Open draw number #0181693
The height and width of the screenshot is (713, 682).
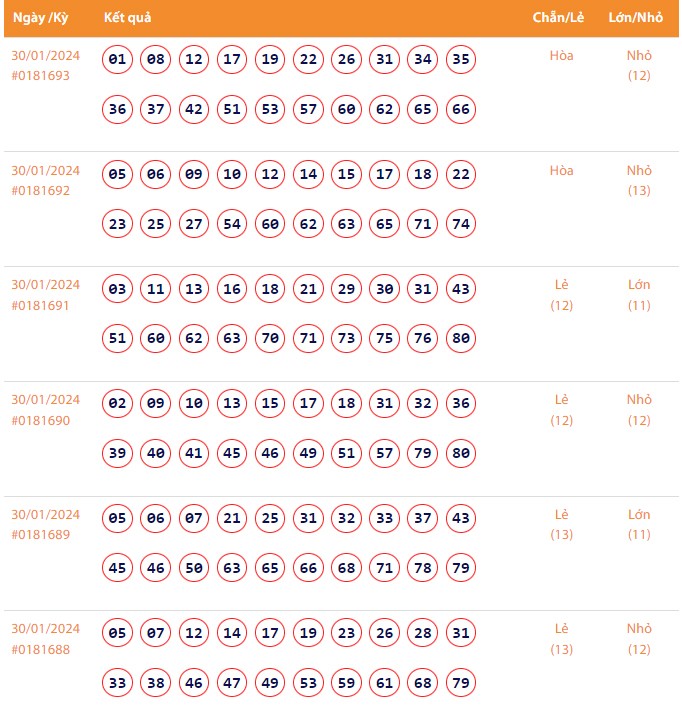pyautogui.click(x=41, y=76)
